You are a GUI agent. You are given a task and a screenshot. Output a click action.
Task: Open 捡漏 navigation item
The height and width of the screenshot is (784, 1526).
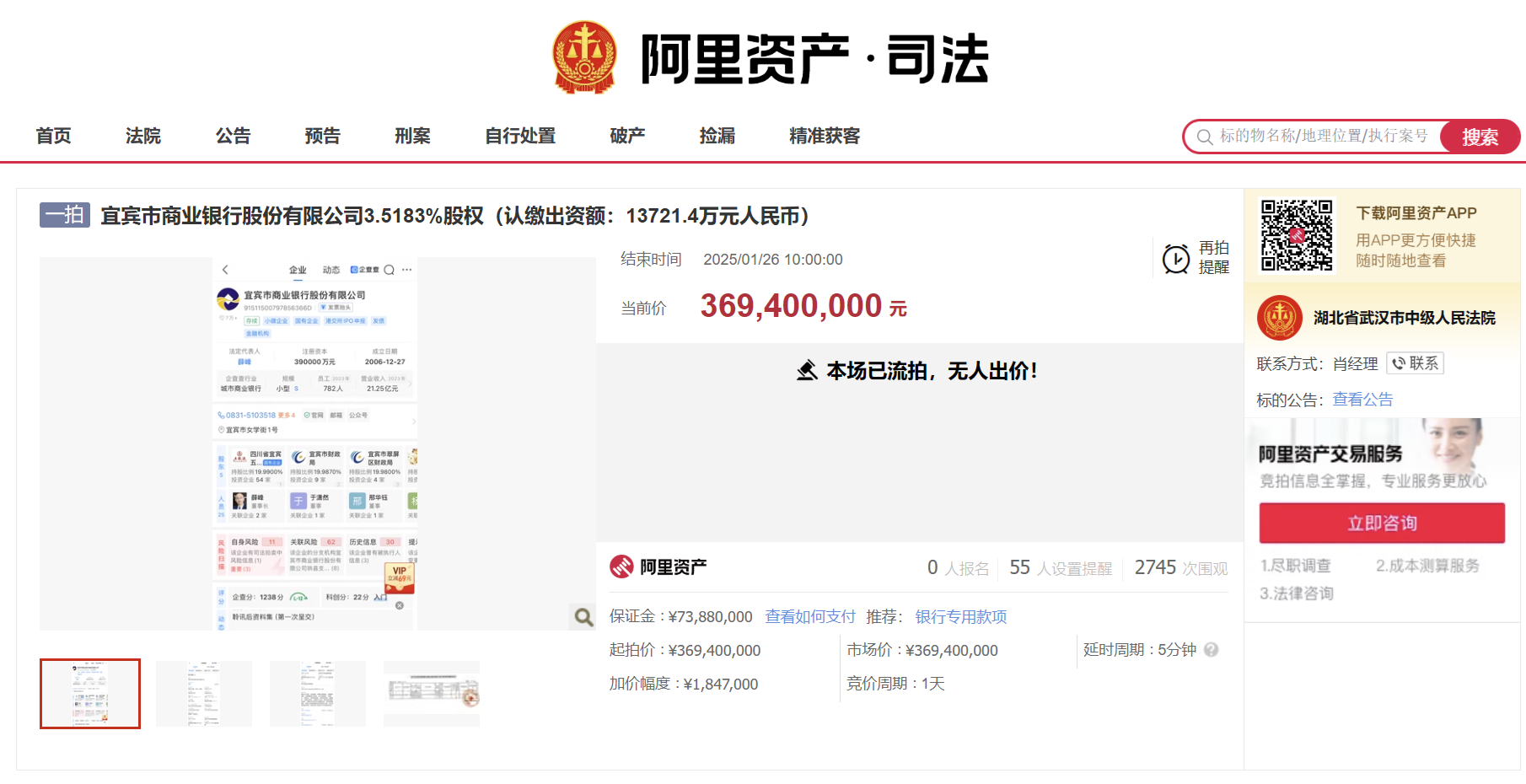[x=717, y=136]
